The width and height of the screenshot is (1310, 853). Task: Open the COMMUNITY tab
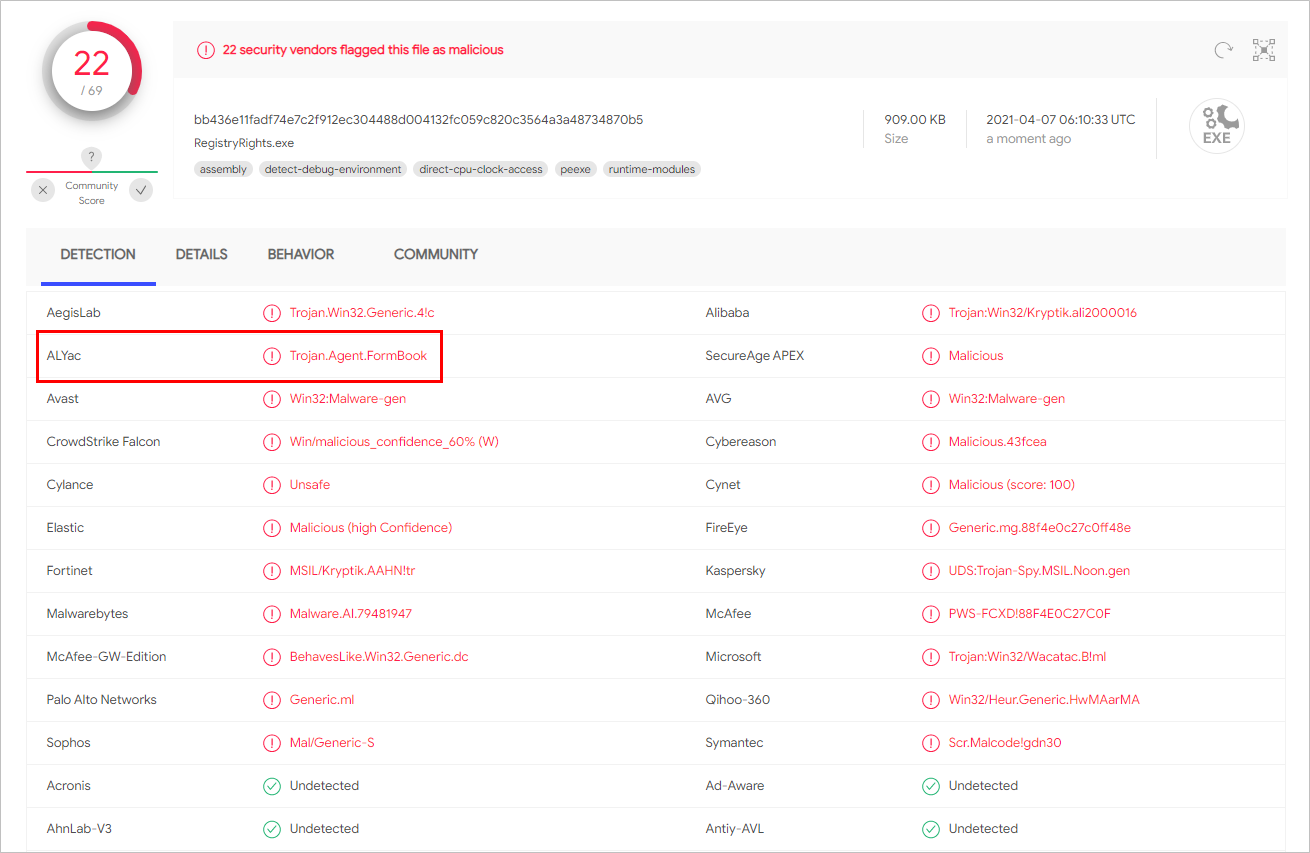click(436, 255)
